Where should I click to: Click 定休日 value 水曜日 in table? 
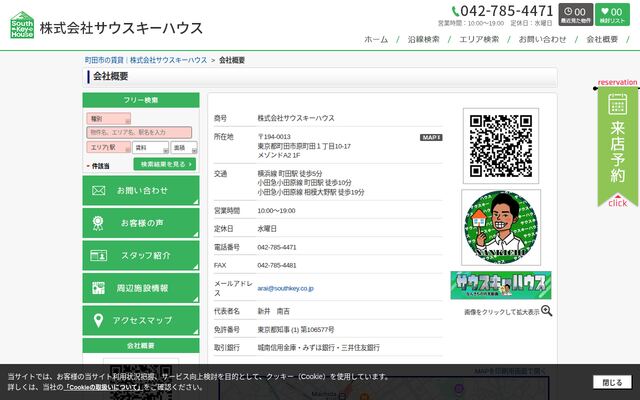pos(267,229)
